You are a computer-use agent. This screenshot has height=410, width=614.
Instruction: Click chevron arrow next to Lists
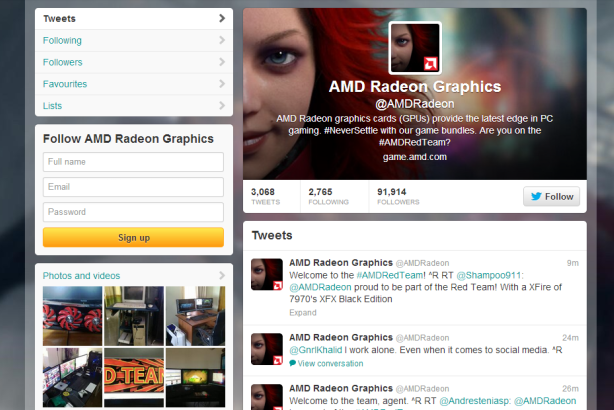pyautogui.click(x=222, y=105)
